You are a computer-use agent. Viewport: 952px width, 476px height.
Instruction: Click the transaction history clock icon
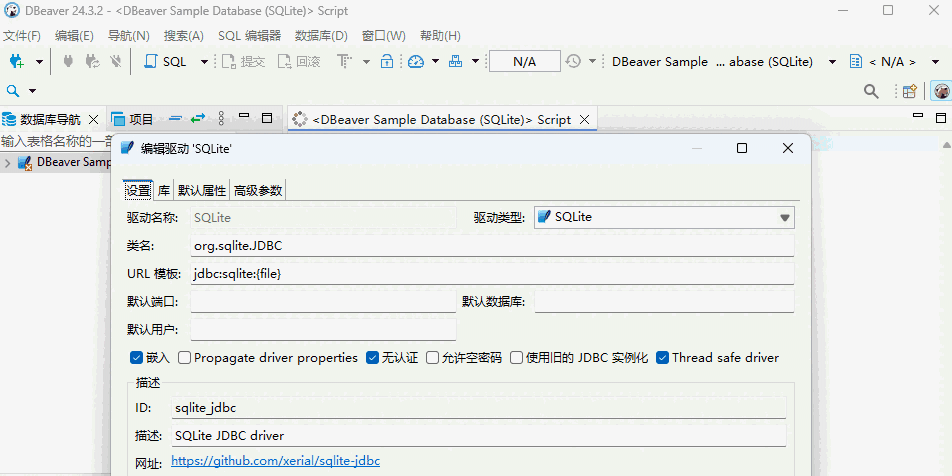tap(573, 61)
